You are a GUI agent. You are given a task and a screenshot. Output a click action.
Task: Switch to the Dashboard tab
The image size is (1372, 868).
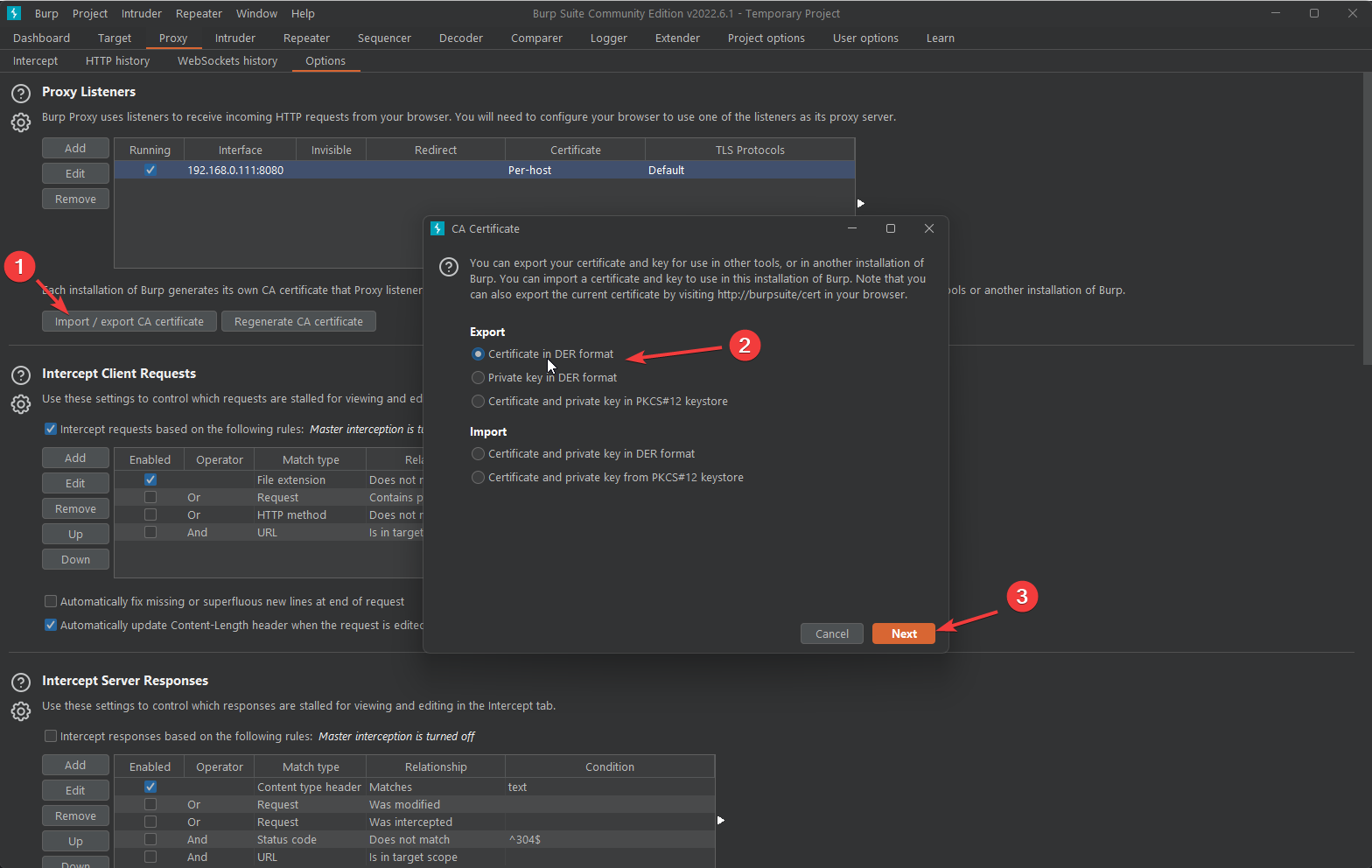pos(41,38)
